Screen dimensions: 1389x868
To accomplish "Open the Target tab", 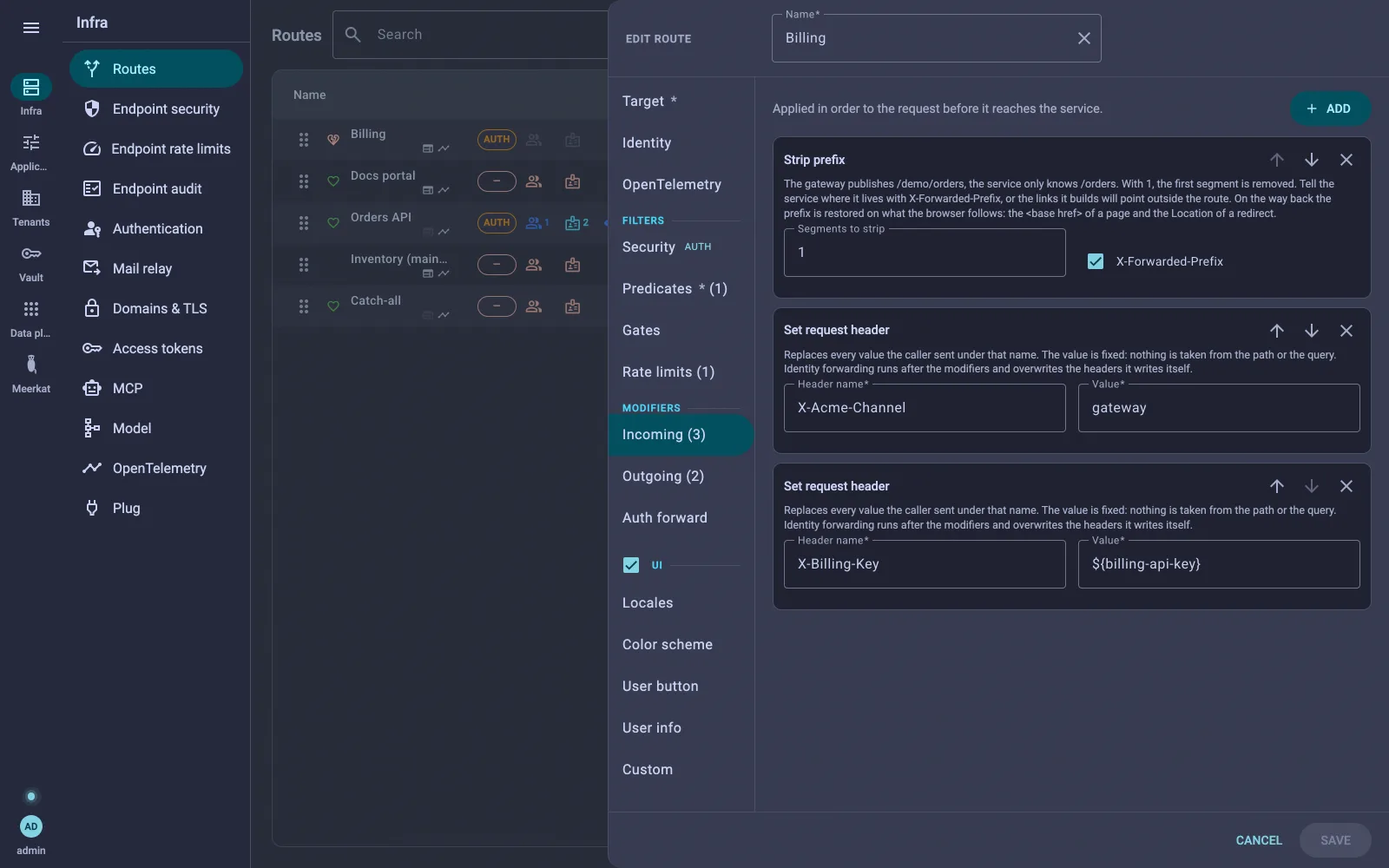I will [681, 102].
